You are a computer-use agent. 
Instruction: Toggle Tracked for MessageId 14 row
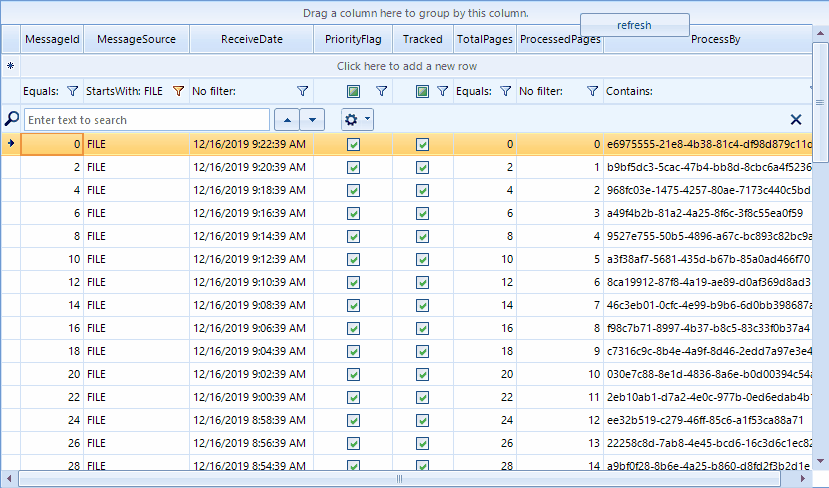422,306
